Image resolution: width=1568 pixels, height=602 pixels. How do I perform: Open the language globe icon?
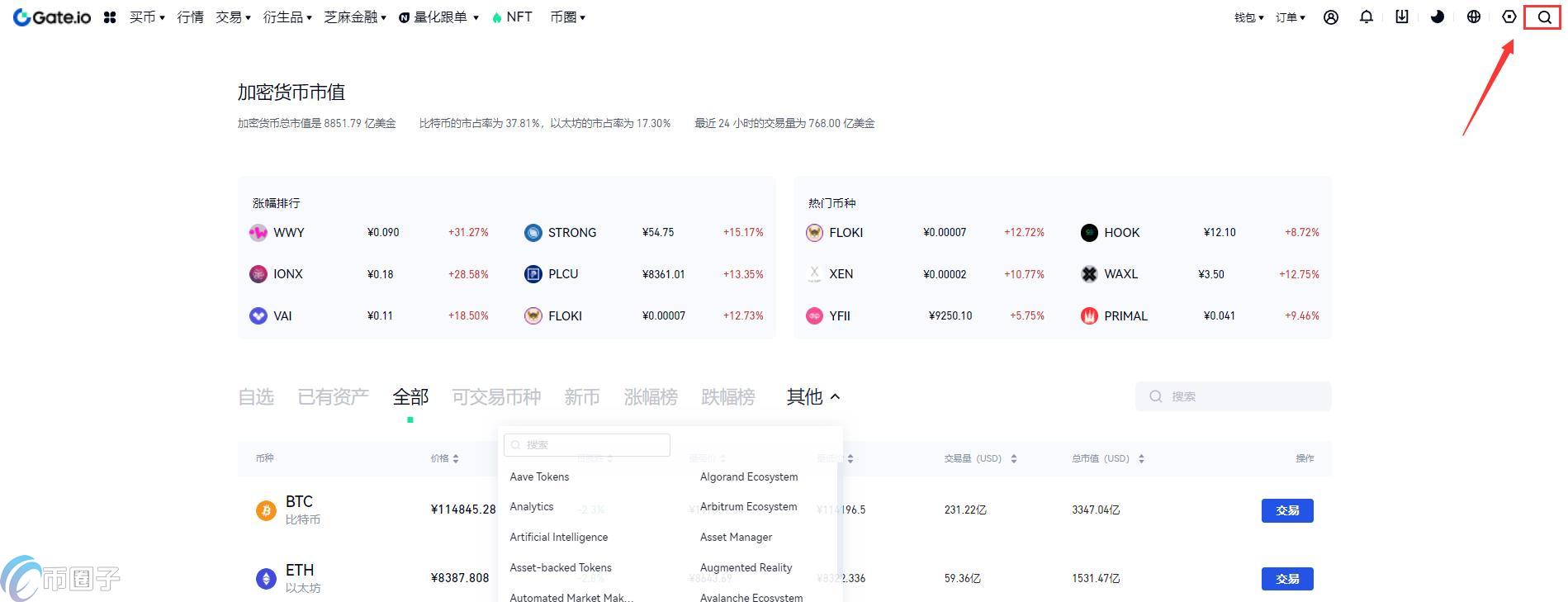pyautogui.click(x=1473, y=17)
